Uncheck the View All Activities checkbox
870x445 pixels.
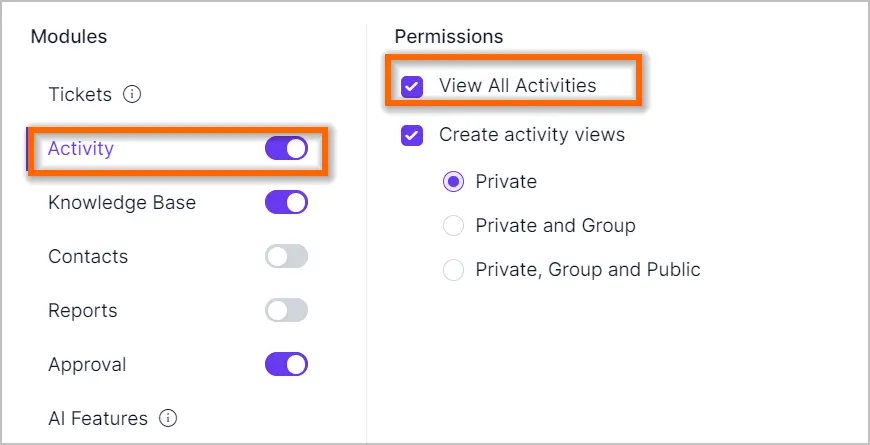[x=412, y=87]
